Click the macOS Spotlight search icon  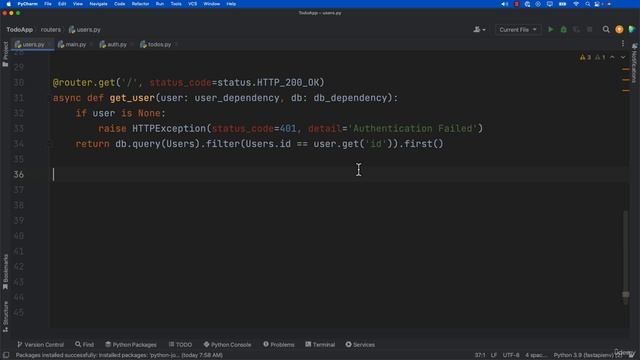click(x=587, y=4)
